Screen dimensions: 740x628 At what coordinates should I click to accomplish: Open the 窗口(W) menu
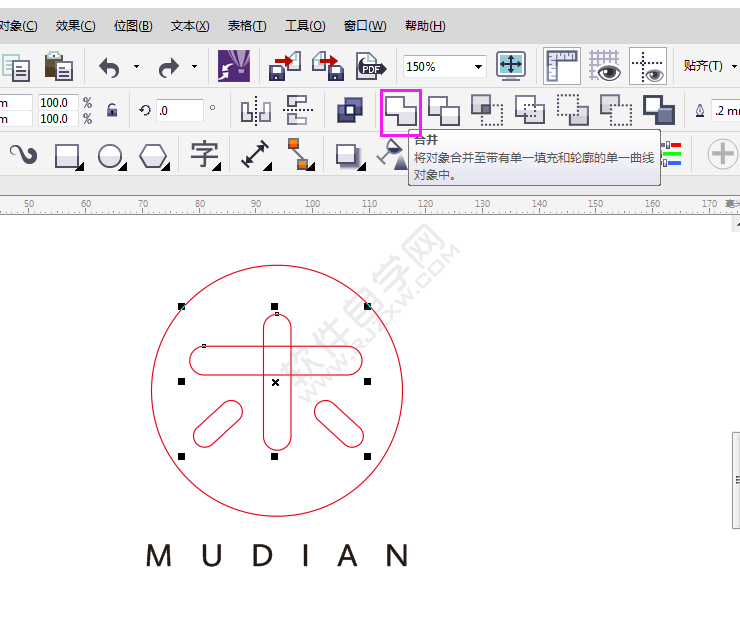click(365, 25)
